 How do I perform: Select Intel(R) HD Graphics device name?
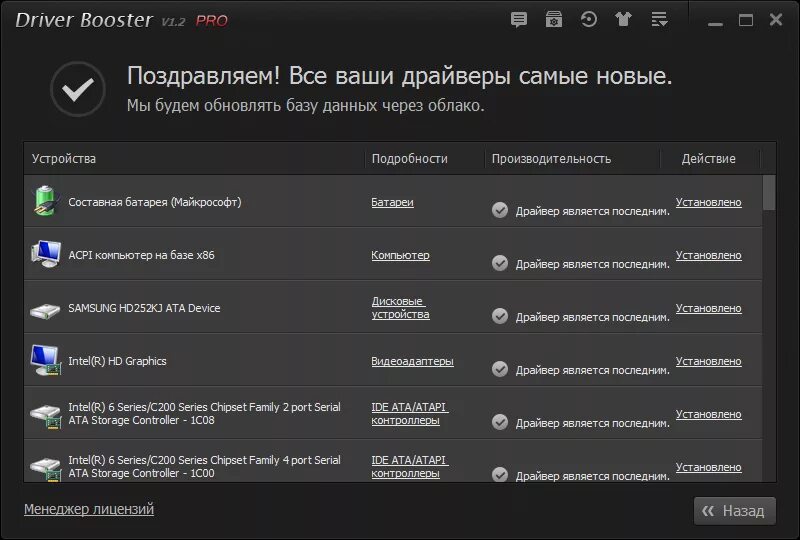(117, 361)
